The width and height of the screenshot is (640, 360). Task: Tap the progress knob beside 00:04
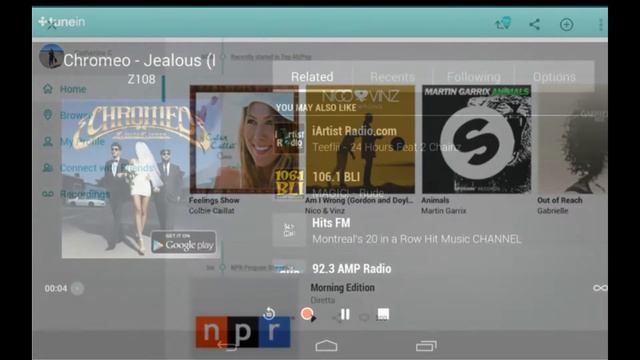point(77,289)
